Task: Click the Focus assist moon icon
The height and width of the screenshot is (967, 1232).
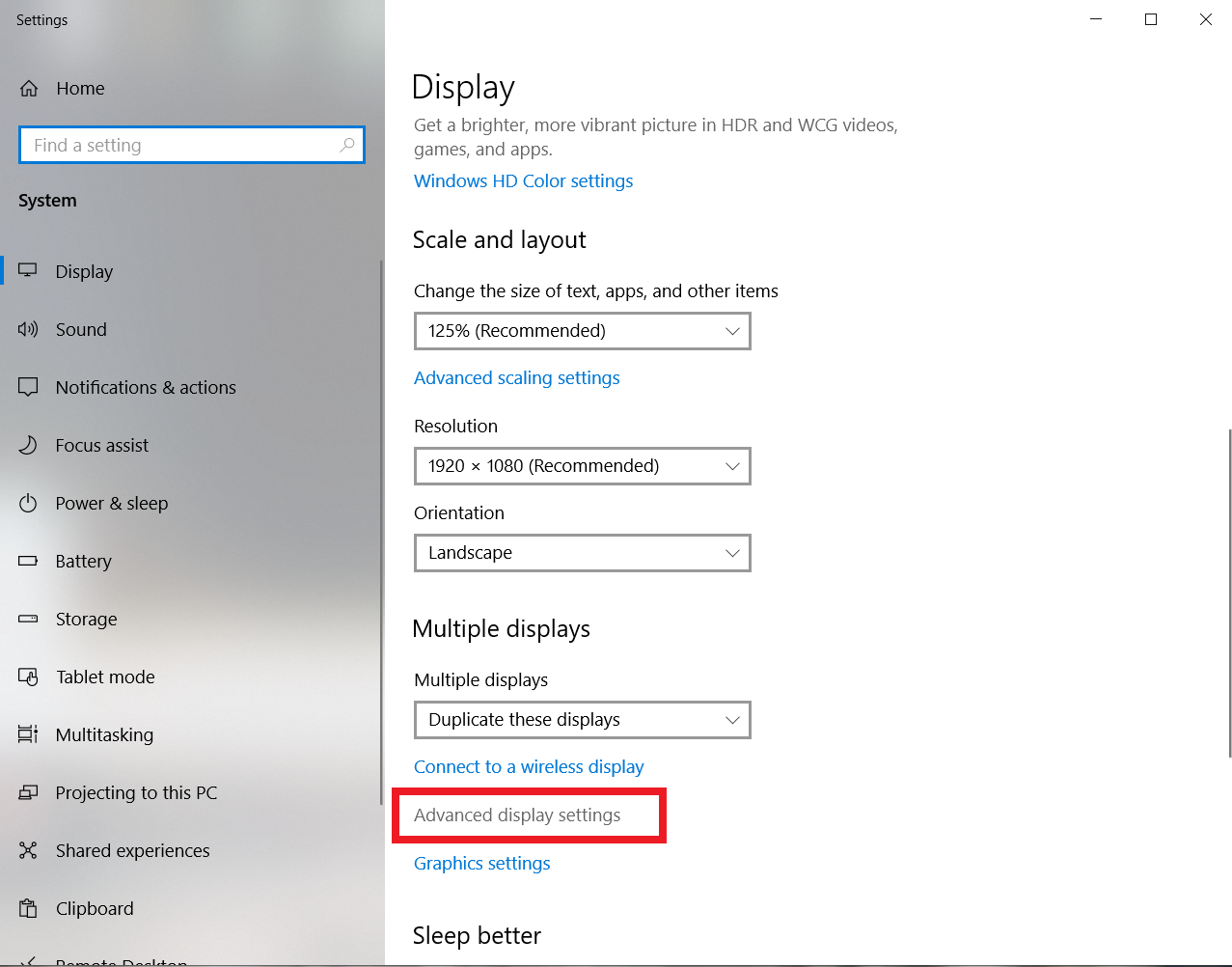Action: [28, 445]
